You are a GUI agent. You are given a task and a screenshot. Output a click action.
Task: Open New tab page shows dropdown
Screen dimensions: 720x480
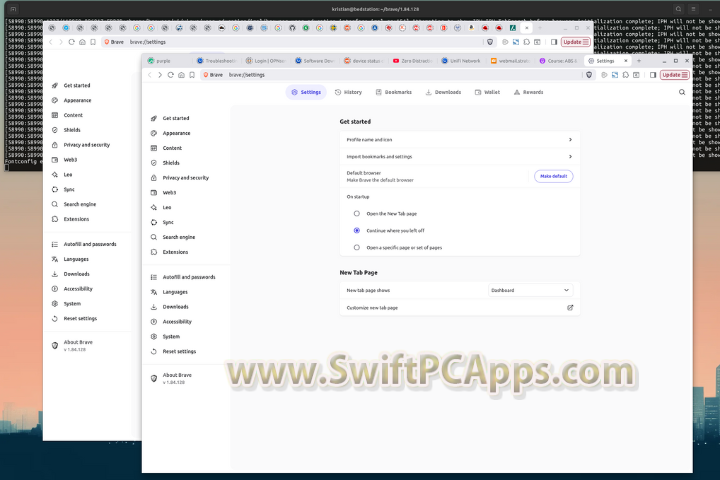pyautogui.click(x=530, y=290)
